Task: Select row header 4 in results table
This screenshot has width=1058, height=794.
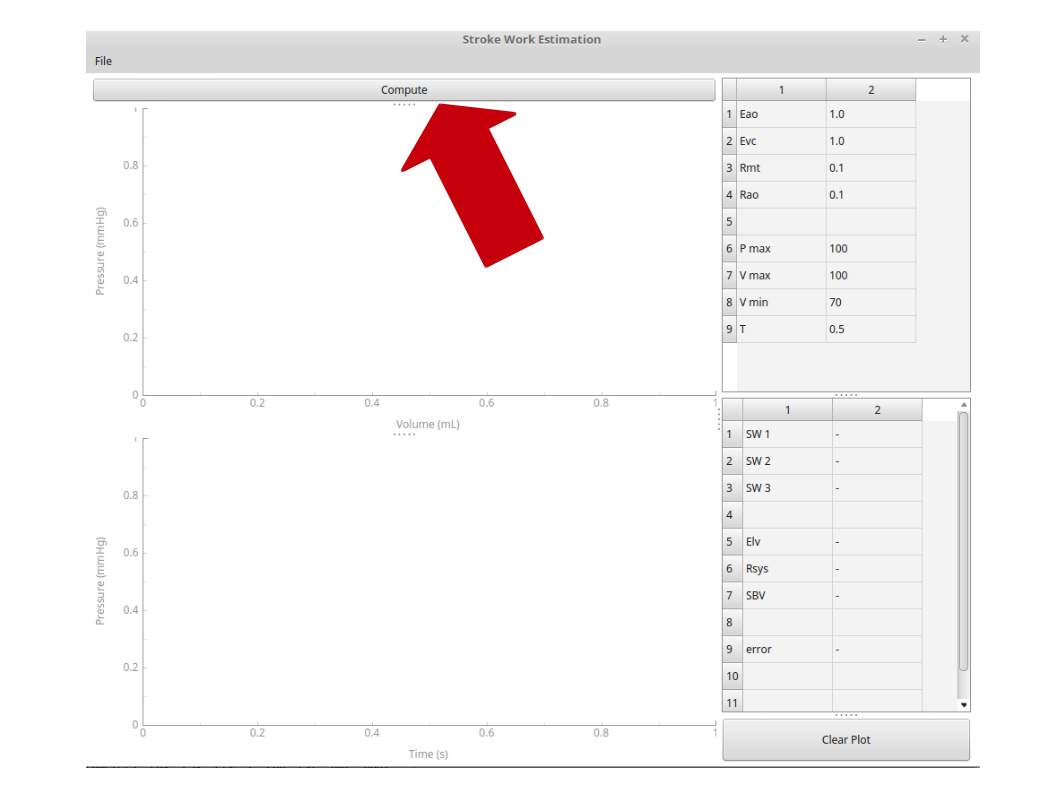Action: tap(733, 515)
